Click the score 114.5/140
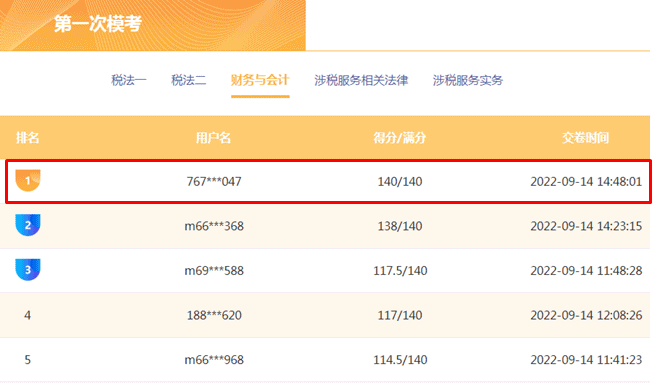The image size is (652, 388). point(400,360)
